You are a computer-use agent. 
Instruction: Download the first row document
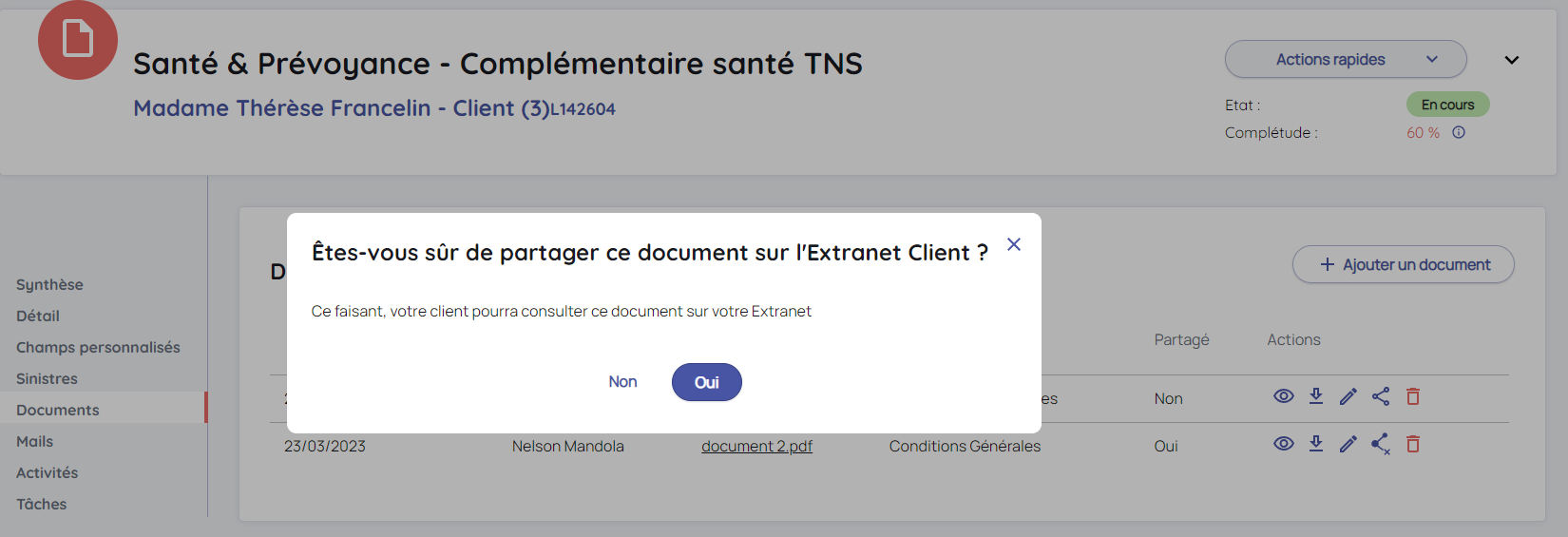pyautogui.click(x=1316, y=396)
